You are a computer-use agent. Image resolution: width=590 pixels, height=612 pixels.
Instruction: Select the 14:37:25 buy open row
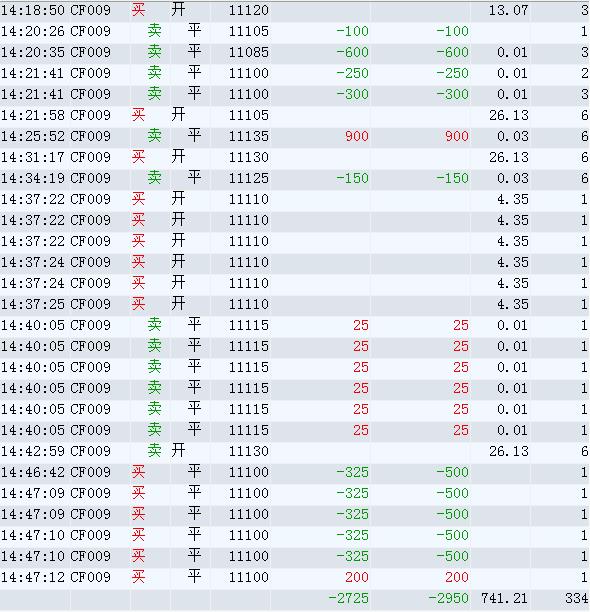(295, 304)
